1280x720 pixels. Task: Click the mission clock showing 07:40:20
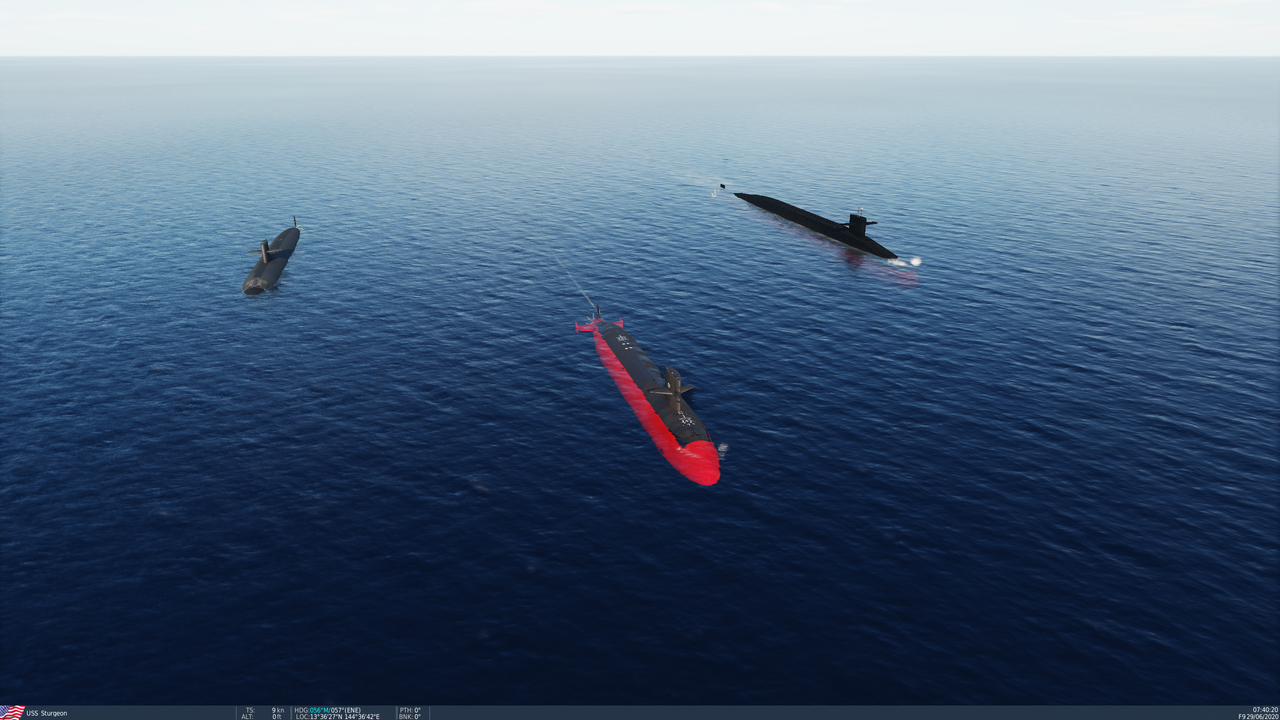pos(1263,710)
